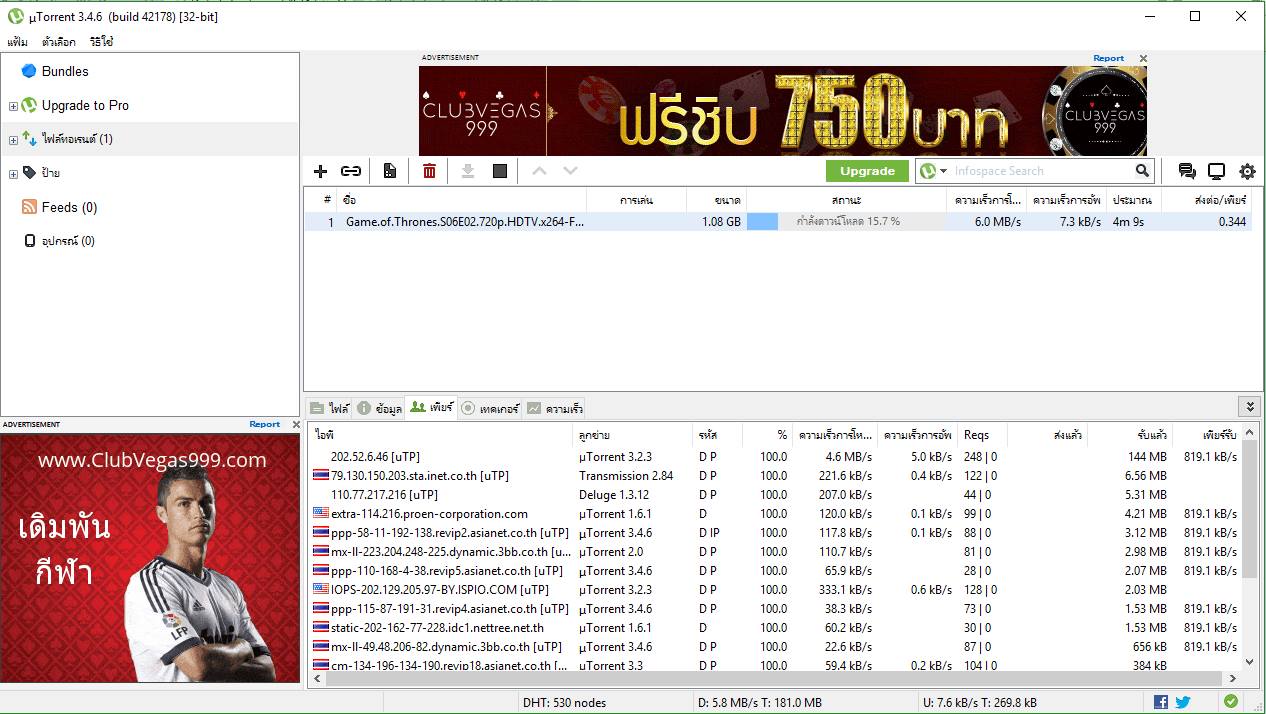Click the peers list vertical scrollbar thumb

(1249, 510)
